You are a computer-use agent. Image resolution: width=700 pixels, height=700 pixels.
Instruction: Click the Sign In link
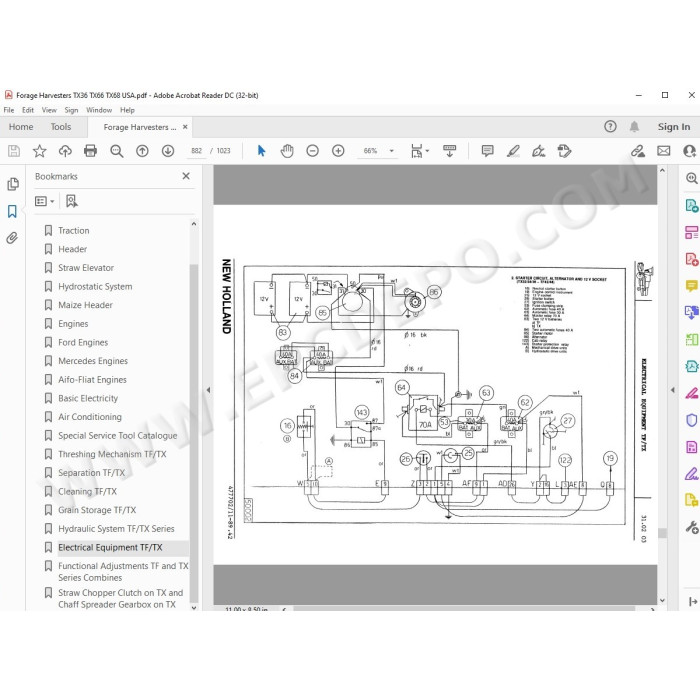point(674,127)
